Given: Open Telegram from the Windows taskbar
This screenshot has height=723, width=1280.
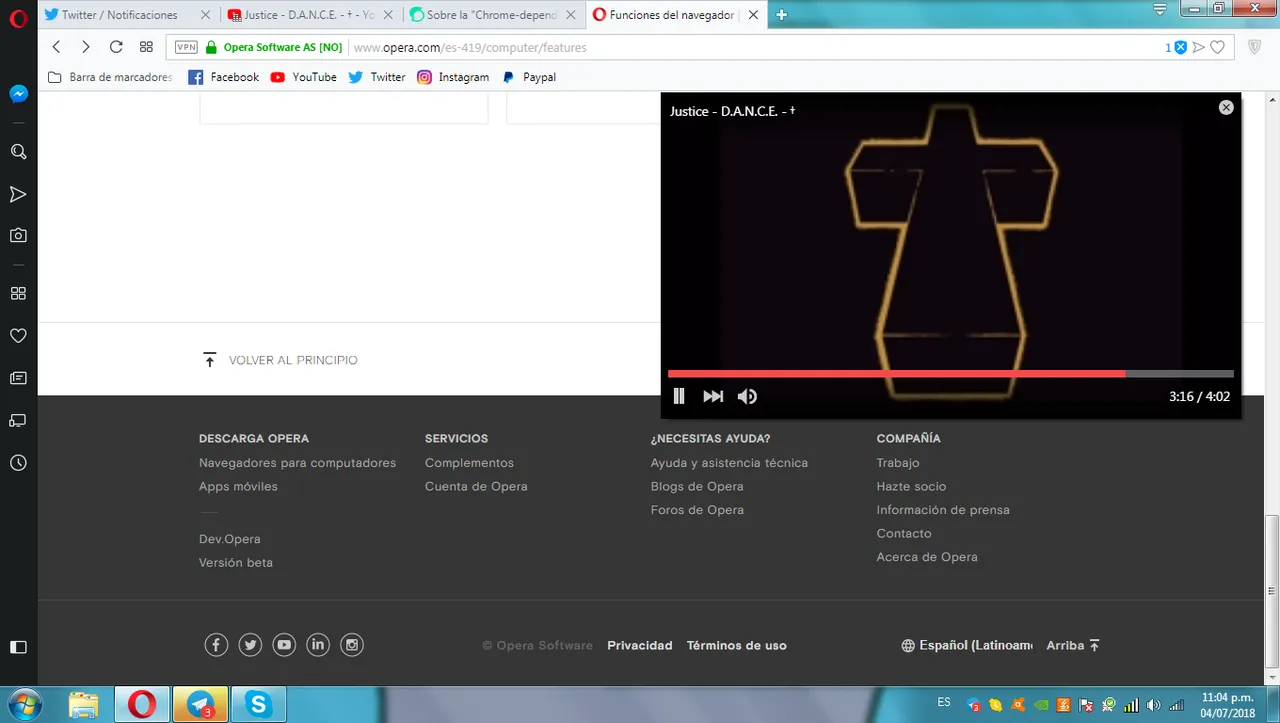Looking at the screenshot, I should (x=200, y=705).
